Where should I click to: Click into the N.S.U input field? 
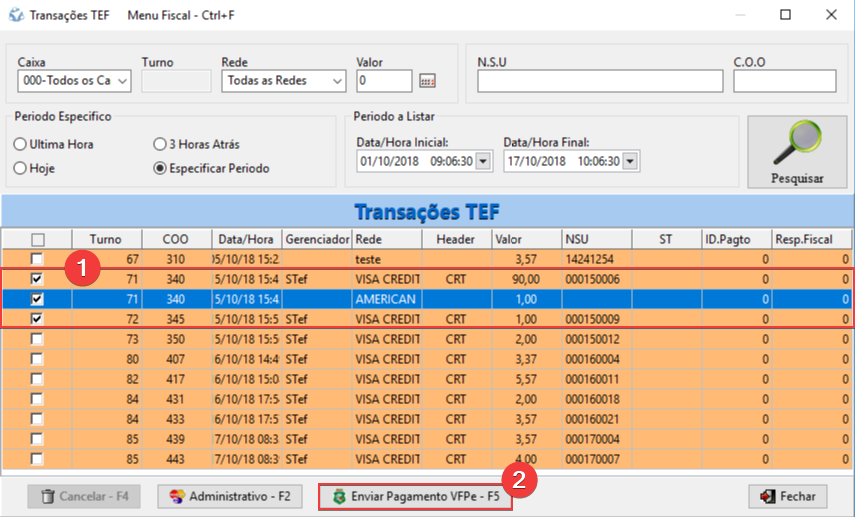coord(599,81)
